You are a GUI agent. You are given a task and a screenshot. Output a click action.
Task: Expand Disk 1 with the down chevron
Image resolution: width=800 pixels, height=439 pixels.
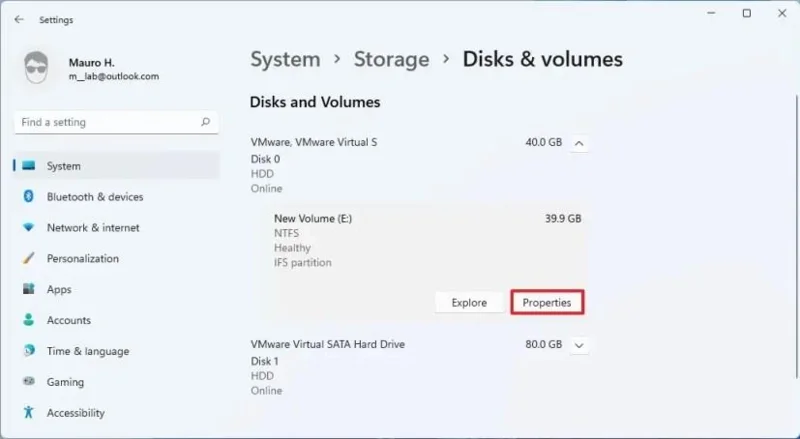(579, 346)
